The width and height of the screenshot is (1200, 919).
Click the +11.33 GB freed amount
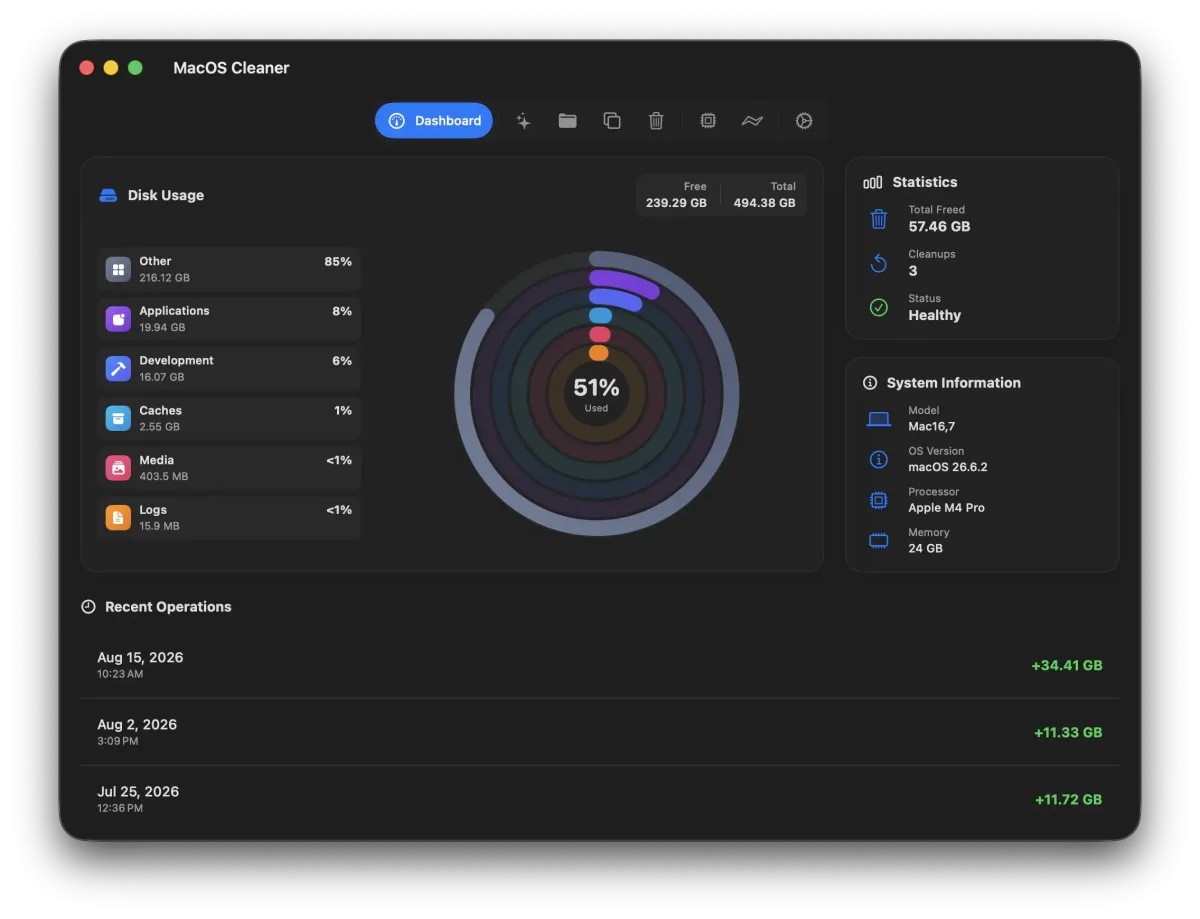point(1068,732)
